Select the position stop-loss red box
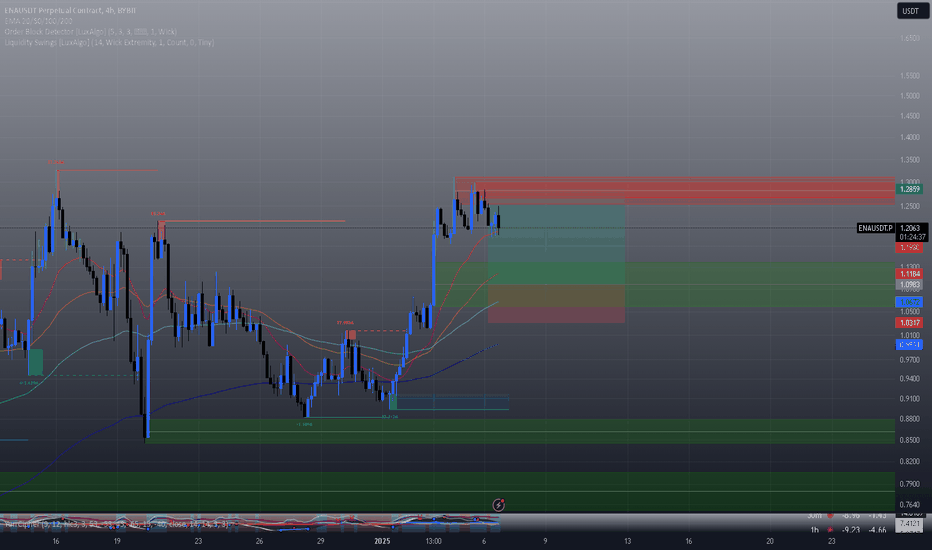 556,303
